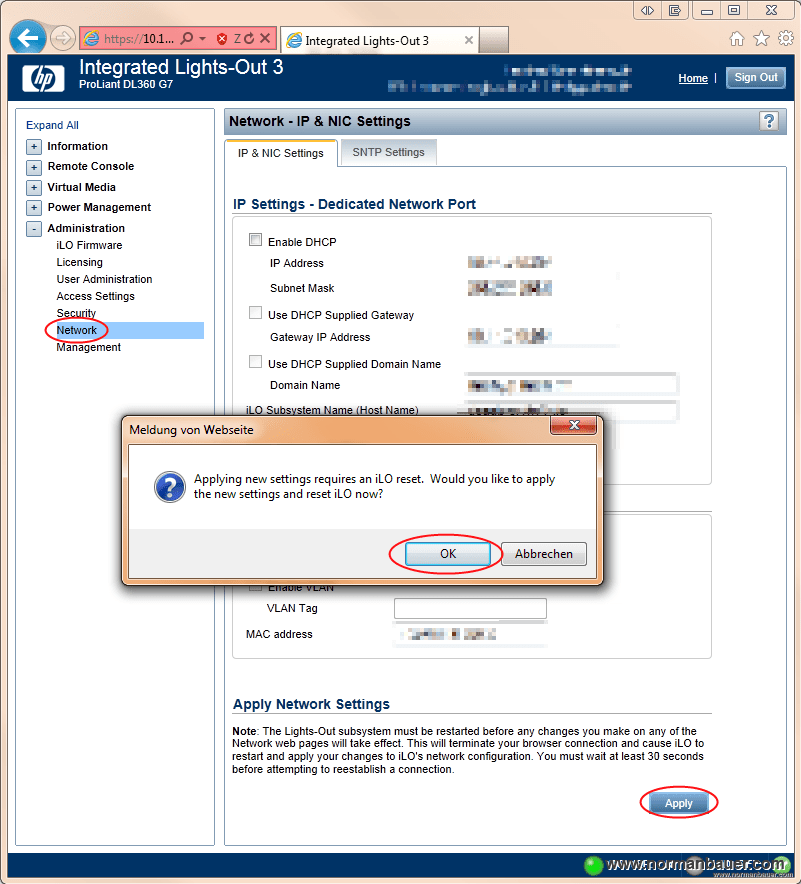Image resolution: width=801 pixels, height=884 pixels.
Task: Expand the Information tree node
Action: tap(34, 147)
